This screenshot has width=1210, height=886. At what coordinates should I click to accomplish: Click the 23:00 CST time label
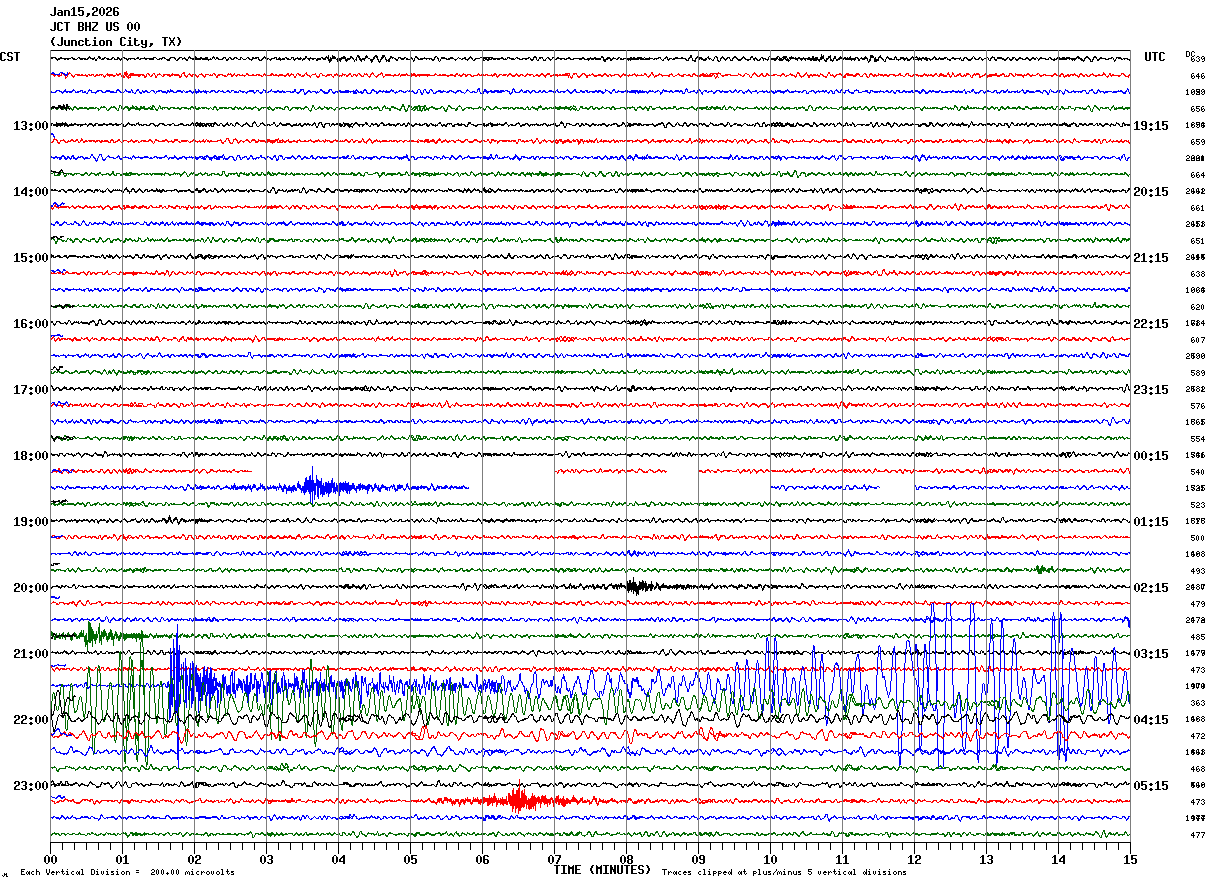30,786
